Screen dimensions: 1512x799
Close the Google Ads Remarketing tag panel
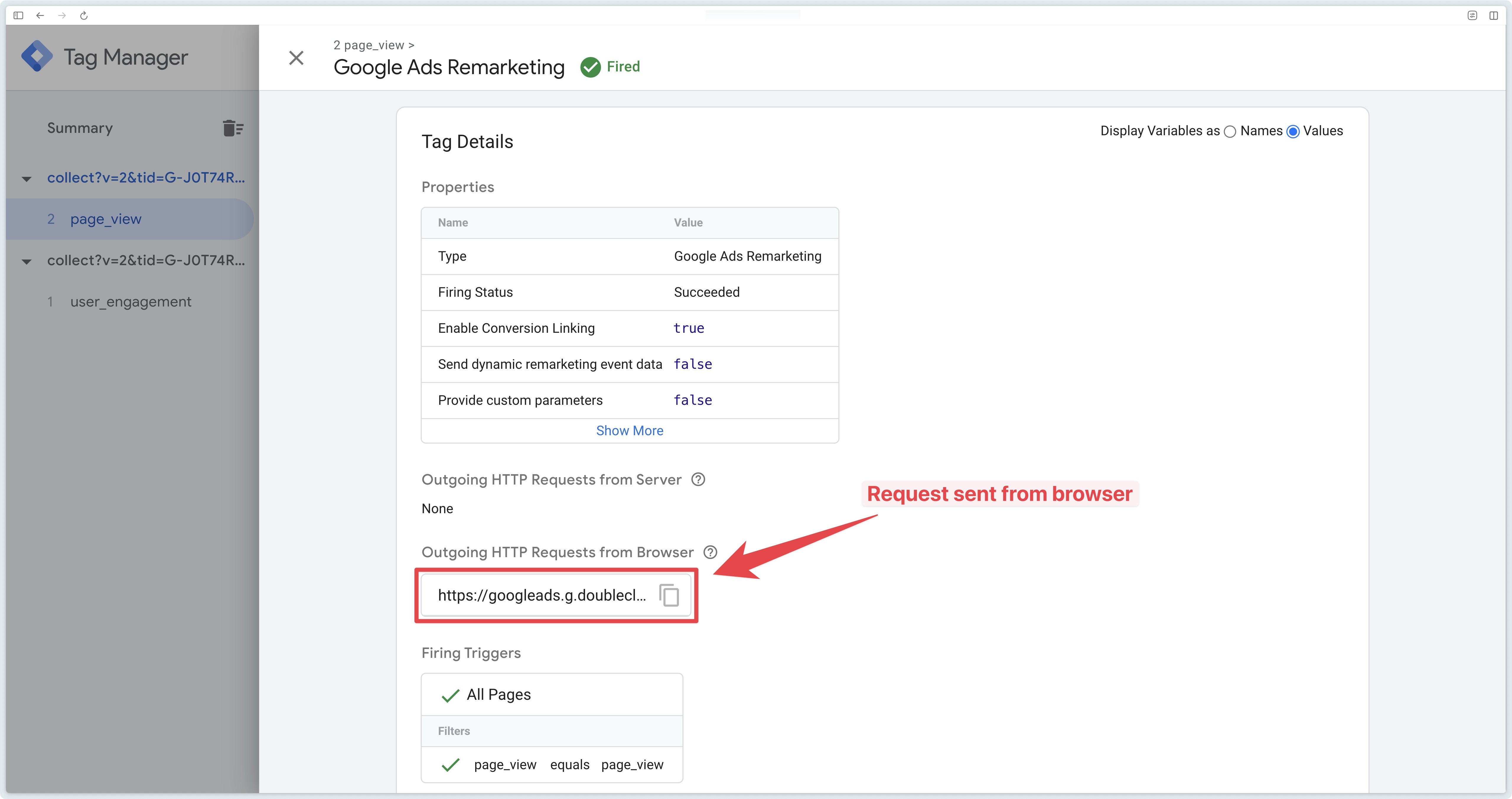click(x=296, y=58)
